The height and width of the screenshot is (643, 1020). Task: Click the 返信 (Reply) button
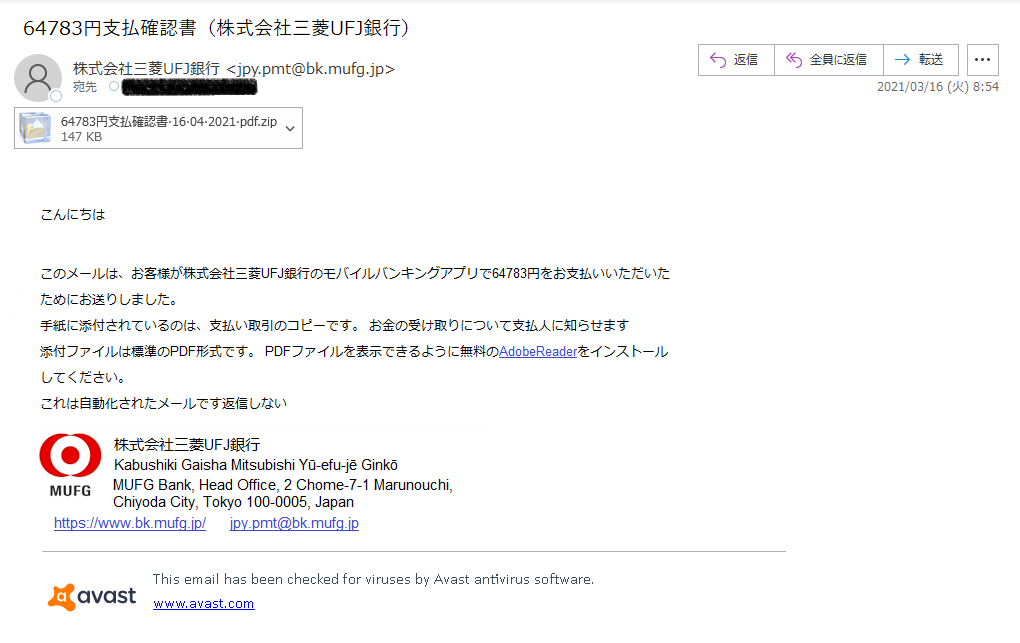(736, 60)
